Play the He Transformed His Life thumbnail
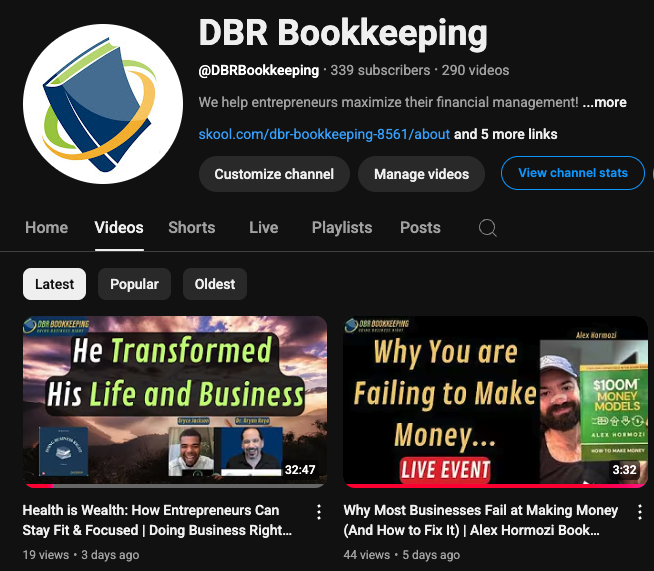654x571 pixels. [x=175, y=401]
